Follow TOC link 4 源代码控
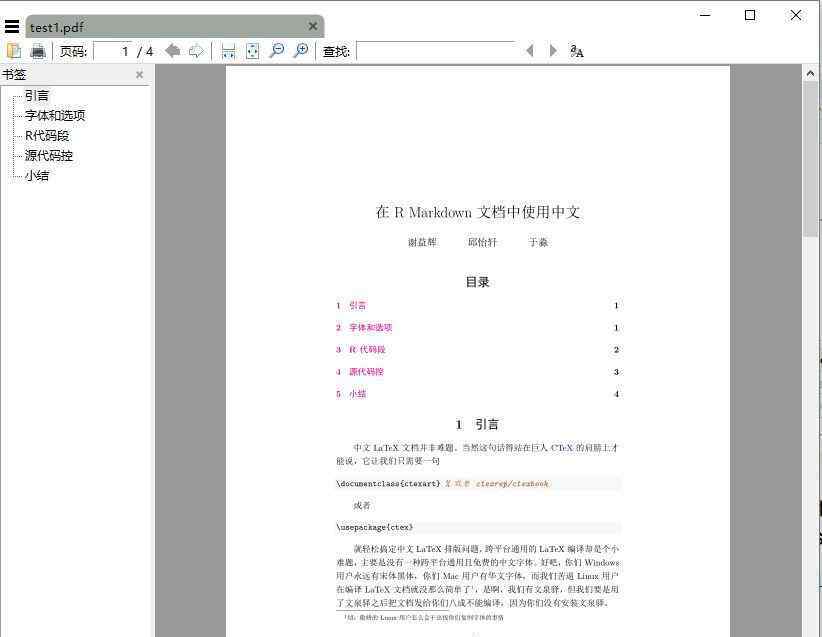The image size is (822, 637). coord(360,372)
